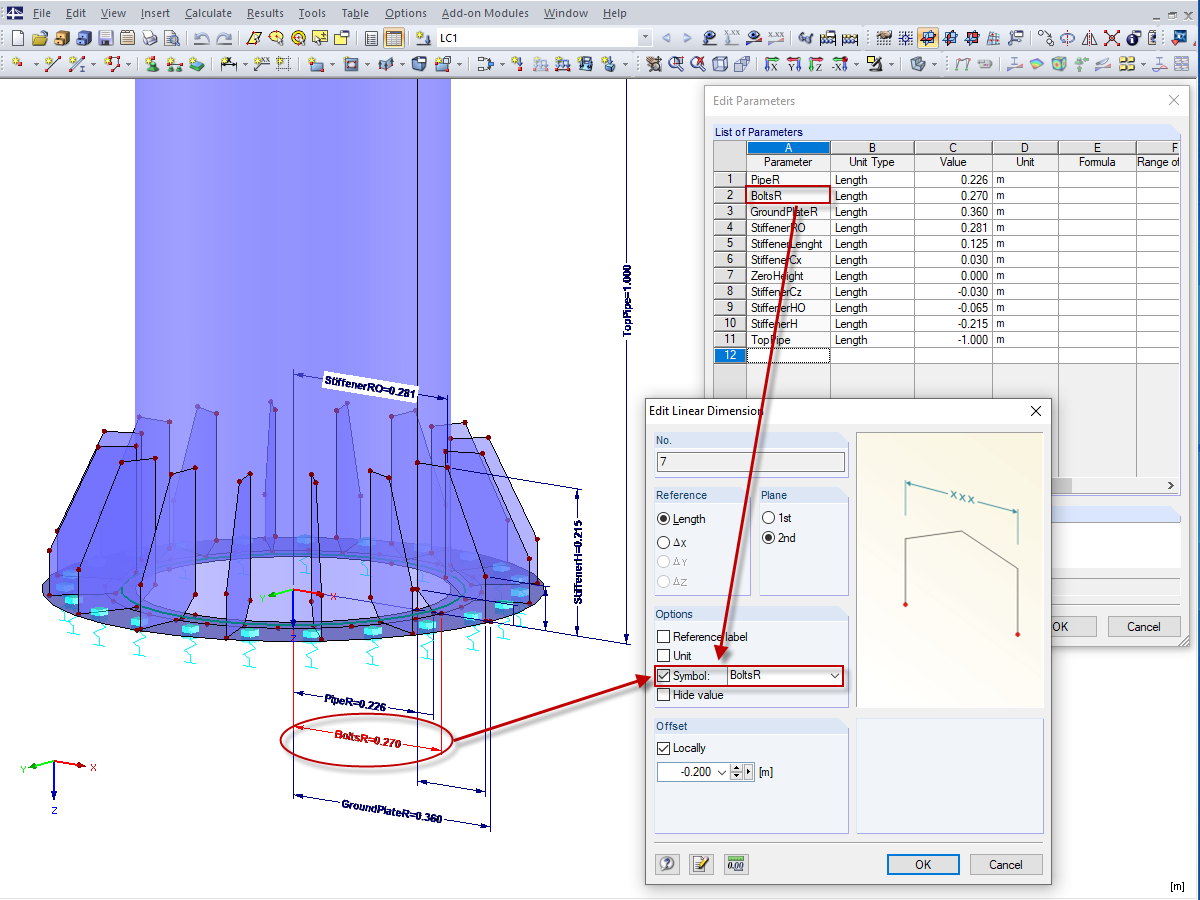
Task: Click the colored results cube icon
Action: [1057, 63]
